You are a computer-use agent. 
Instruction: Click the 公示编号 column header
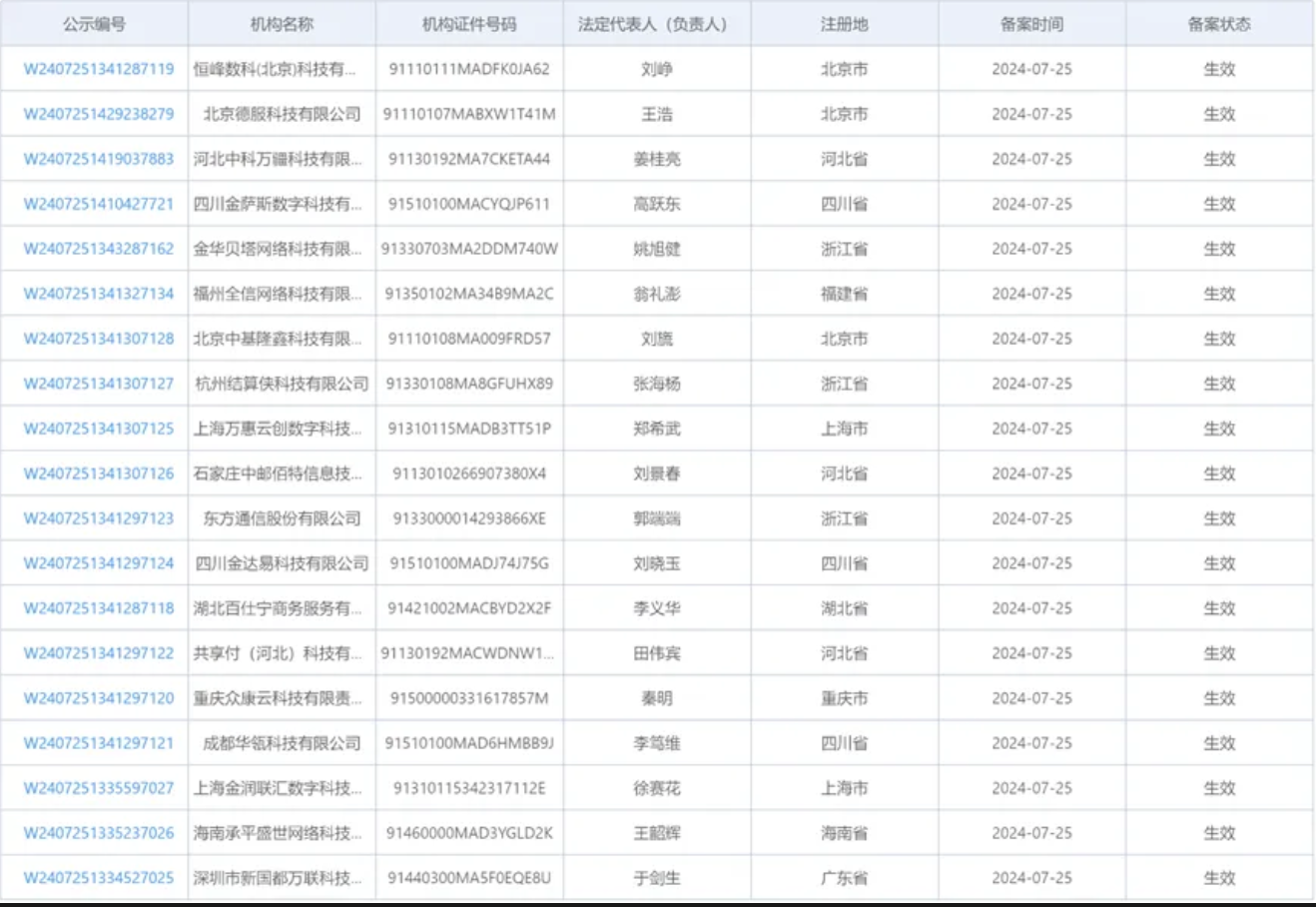94,24
